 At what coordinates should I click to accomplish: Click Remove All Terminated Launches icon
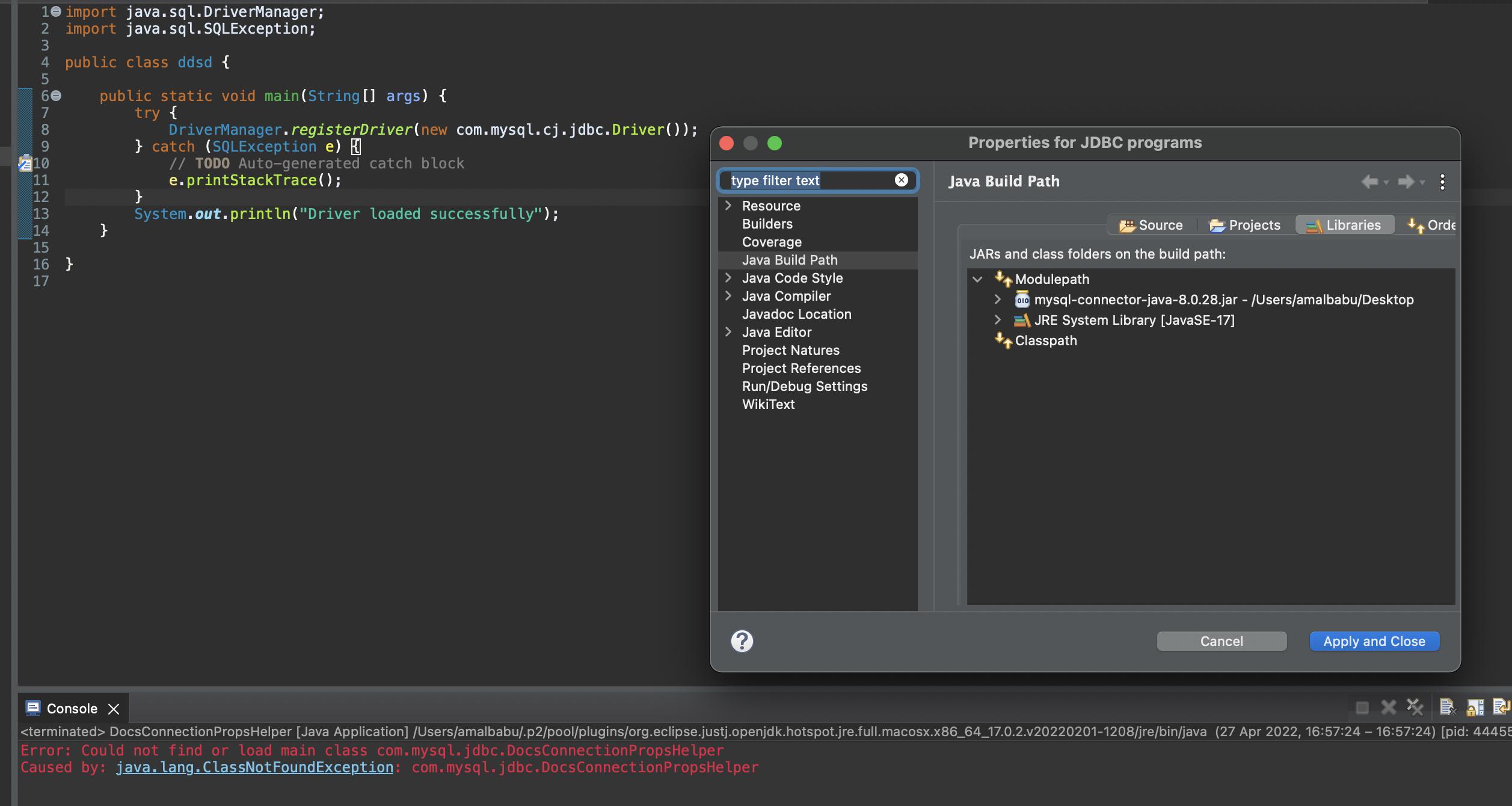(x=1415, y=708)
